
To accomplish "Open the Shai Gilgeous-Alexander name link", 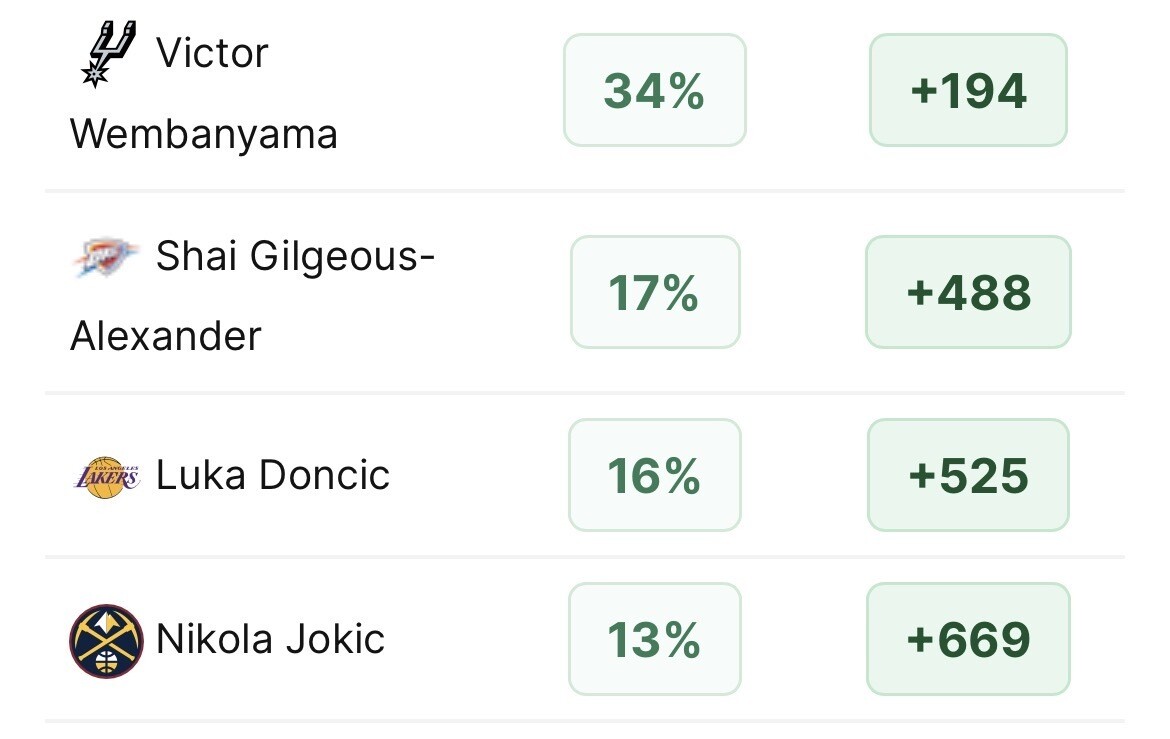I will pyautogui.click(x=252, y=296).
